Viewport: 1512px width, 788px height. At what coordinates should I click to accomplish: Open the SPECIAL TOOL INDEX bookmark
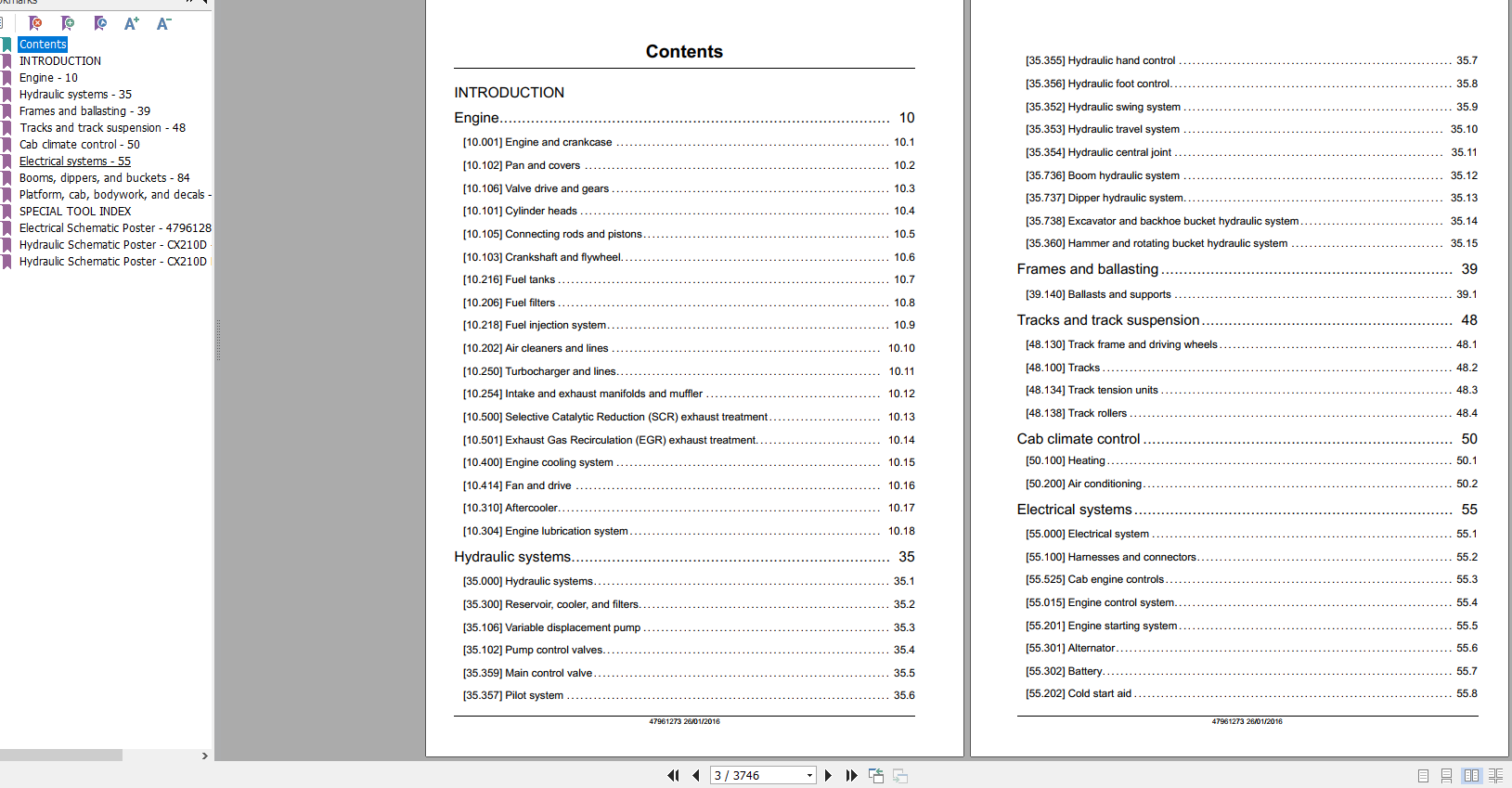pos(75,212)
